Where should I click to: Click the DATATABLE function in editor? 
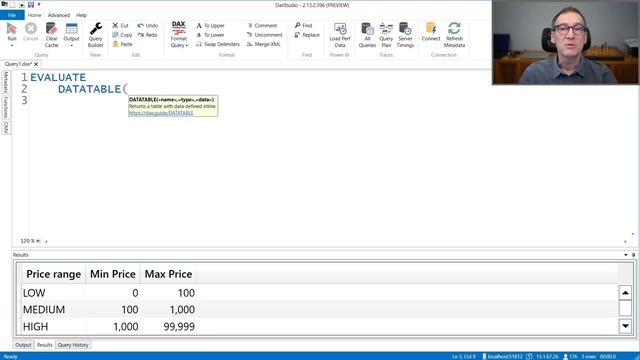tap(89, 89)
